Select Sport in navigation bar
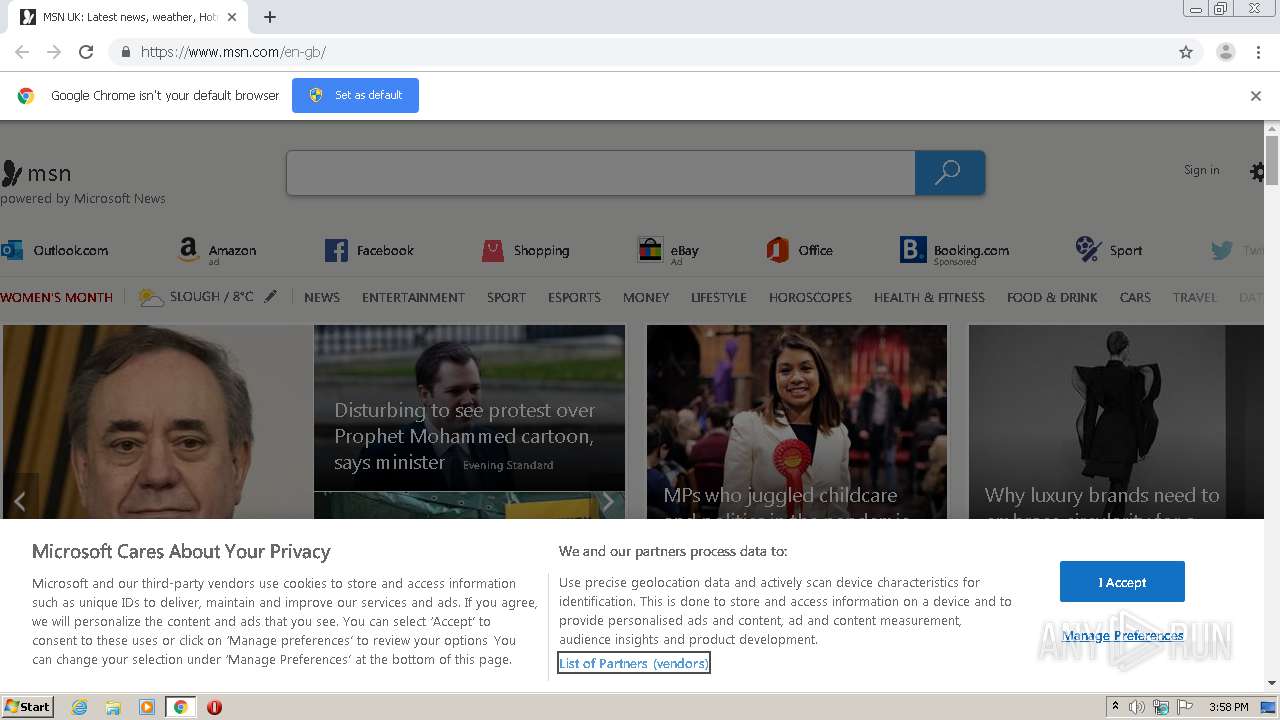The height and width of the screenshot is (720, 1280). pyautogui.click(x=506, y=297)
